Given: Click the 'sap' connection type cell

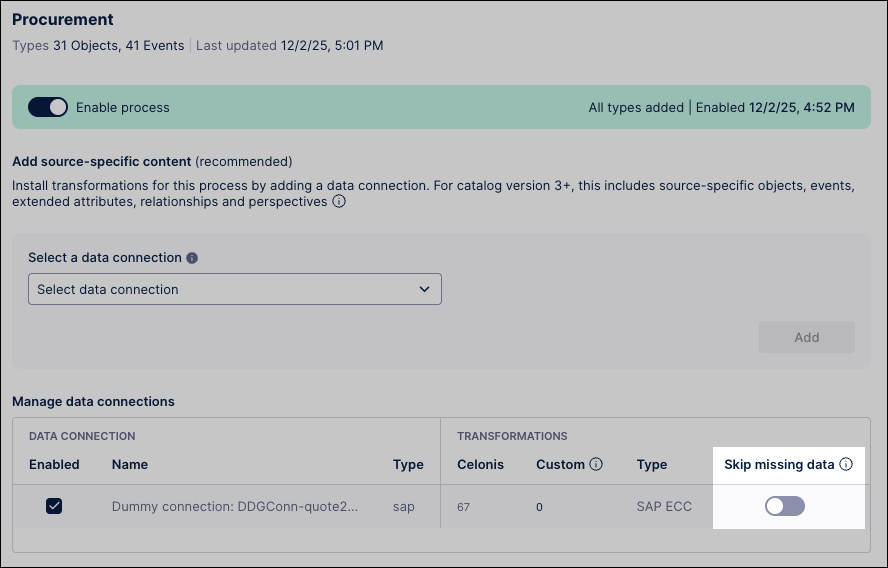Looking at the screenshot, I should point(403,507).
